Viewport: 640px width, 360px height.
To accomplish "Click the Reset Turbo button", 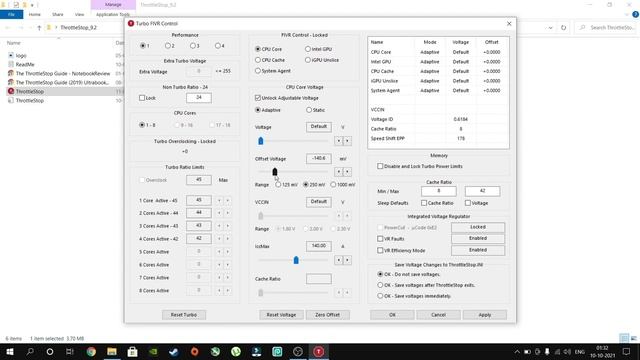I will pos(184,315).
